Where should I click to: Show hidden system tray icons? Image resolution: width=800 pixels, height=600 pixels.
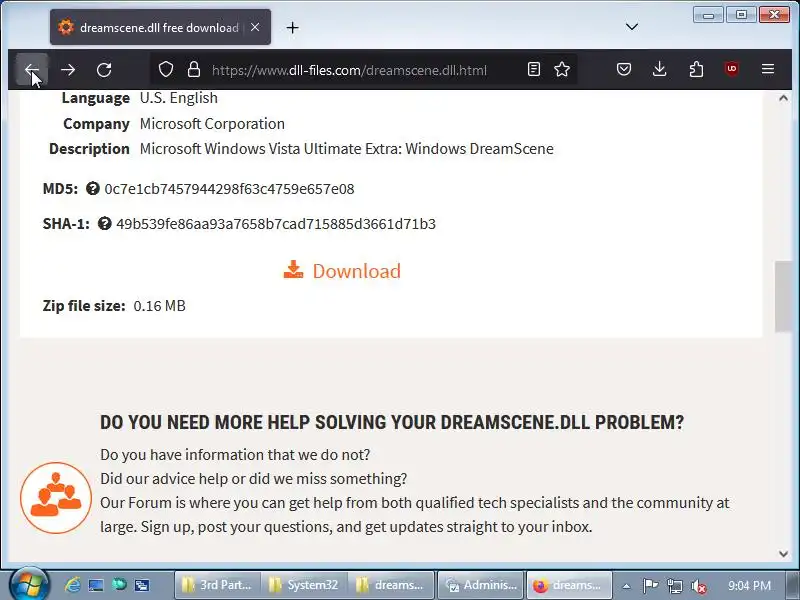[627, 586]
